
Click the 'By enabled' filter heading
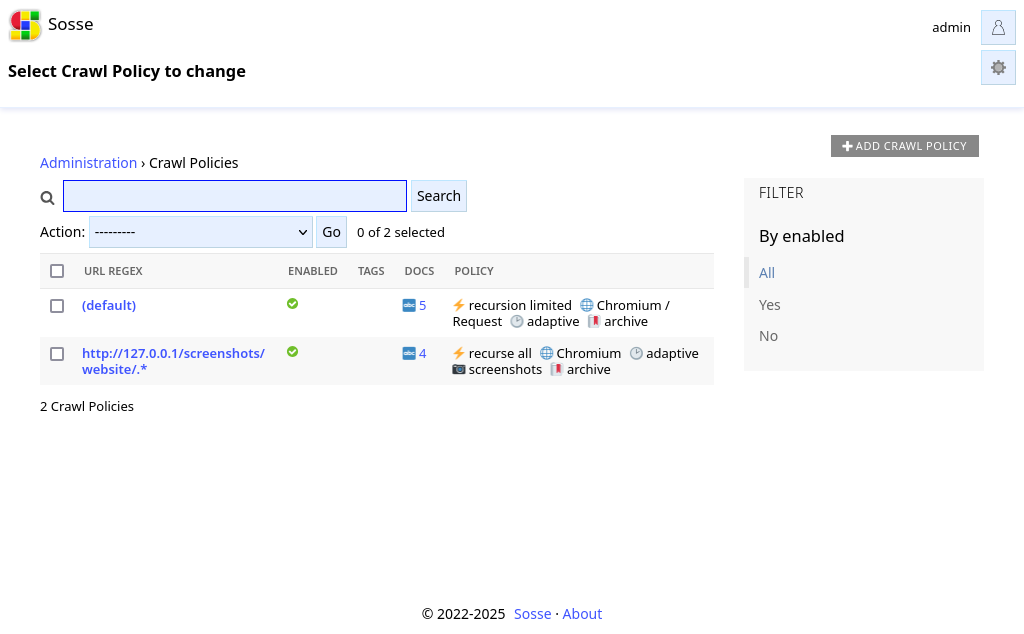coord(801,236)
